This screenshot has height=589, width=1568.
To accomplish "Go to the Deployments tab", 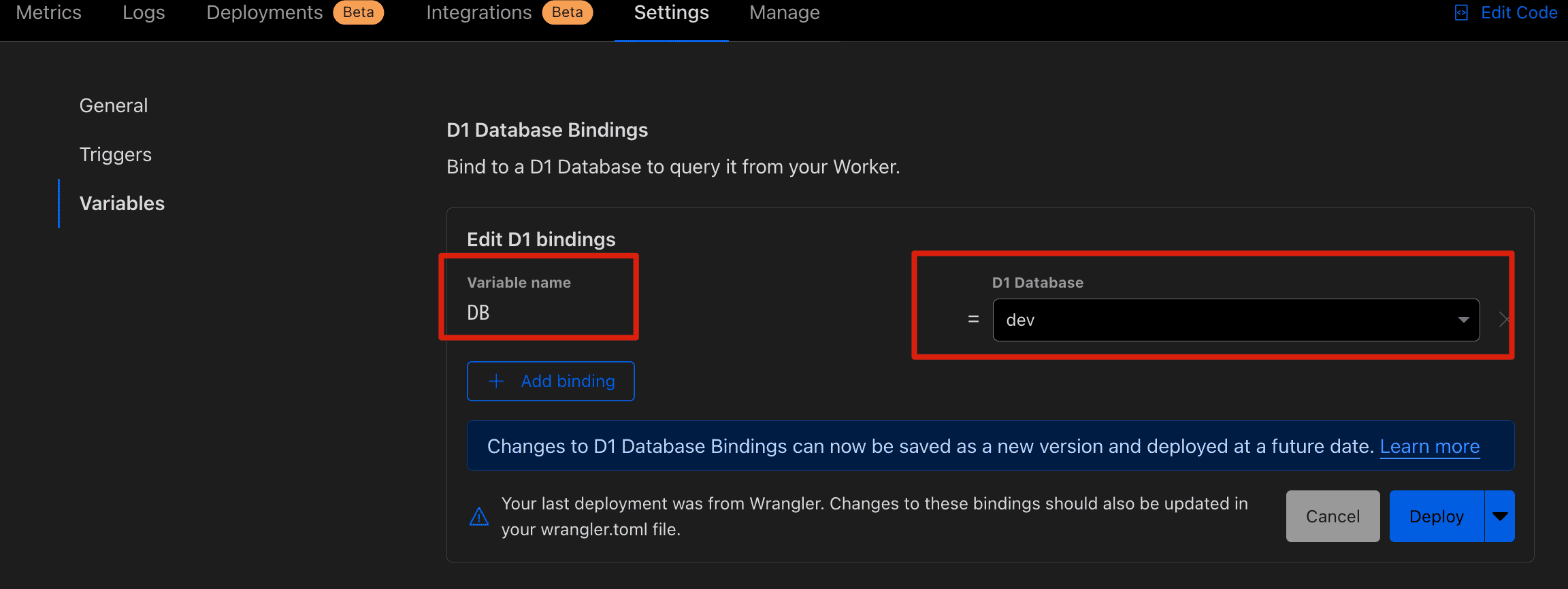I will [265, 13].
